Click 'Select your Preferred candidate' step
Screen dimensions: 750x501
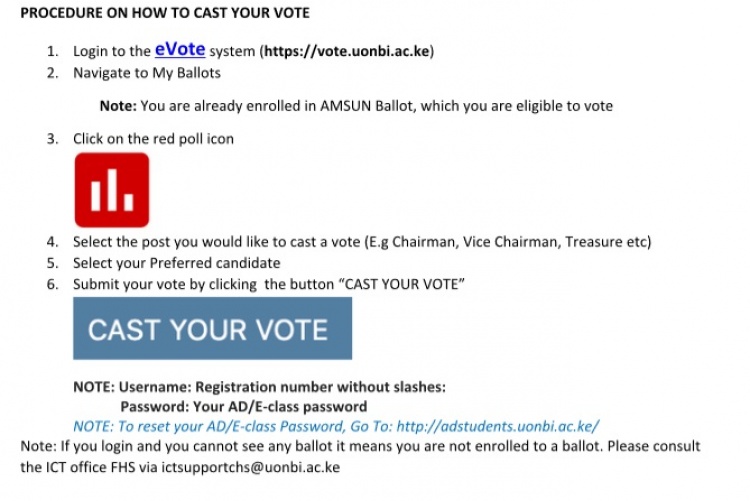tap(176, 263)
